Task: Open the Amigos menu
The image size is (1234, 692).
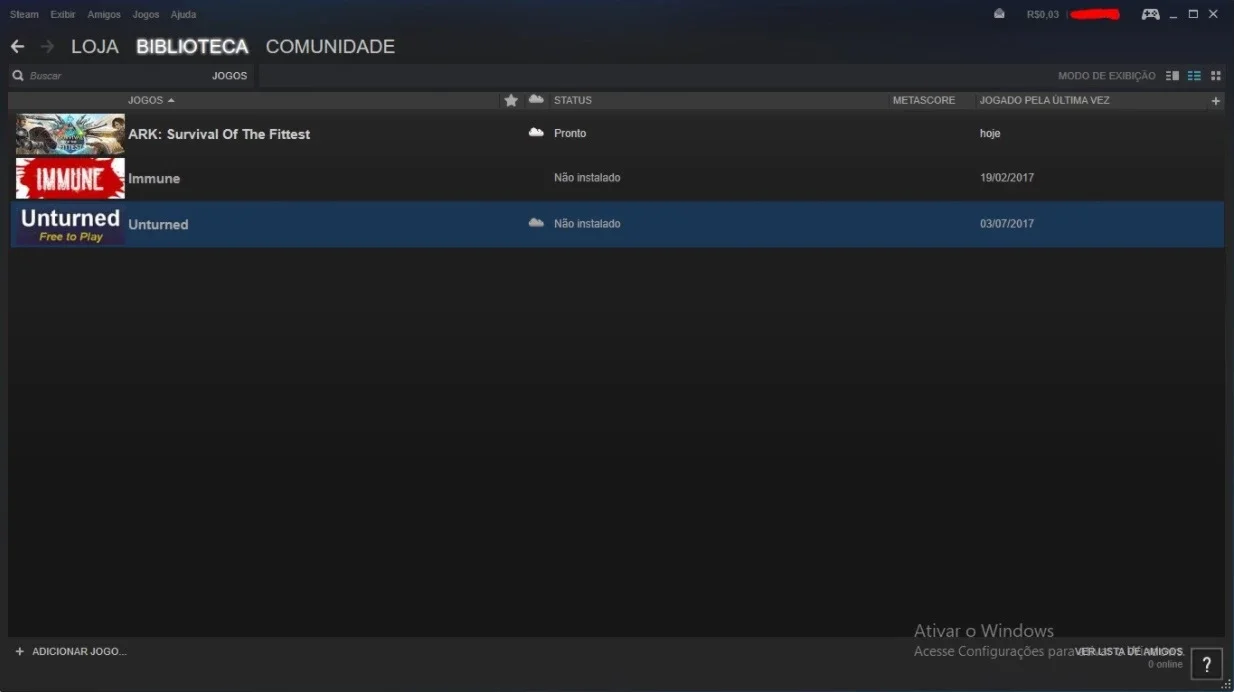Action: pos(104,15)
